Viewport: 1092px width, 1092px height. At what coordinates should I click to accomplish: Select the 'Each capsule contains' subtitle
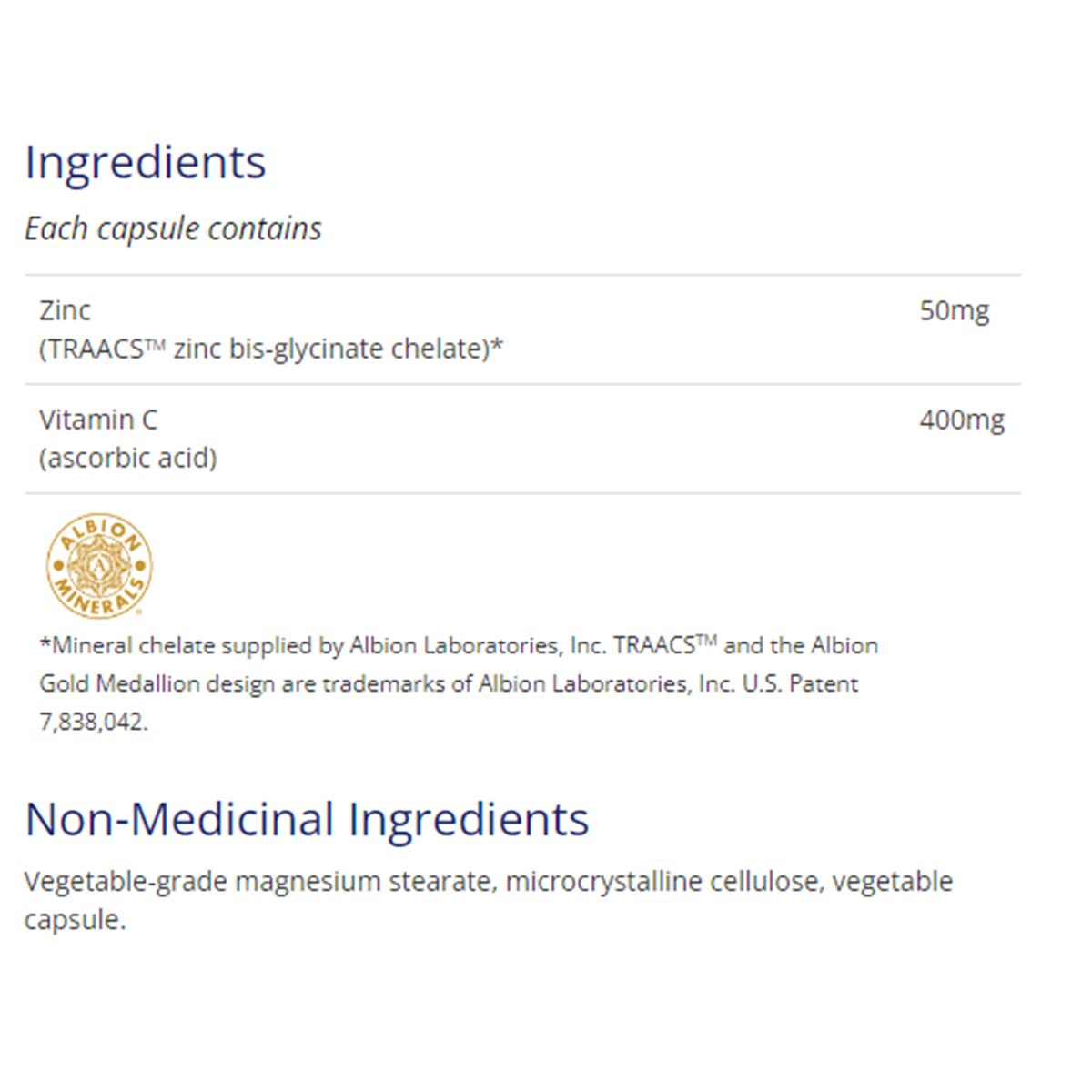[173, 228]
